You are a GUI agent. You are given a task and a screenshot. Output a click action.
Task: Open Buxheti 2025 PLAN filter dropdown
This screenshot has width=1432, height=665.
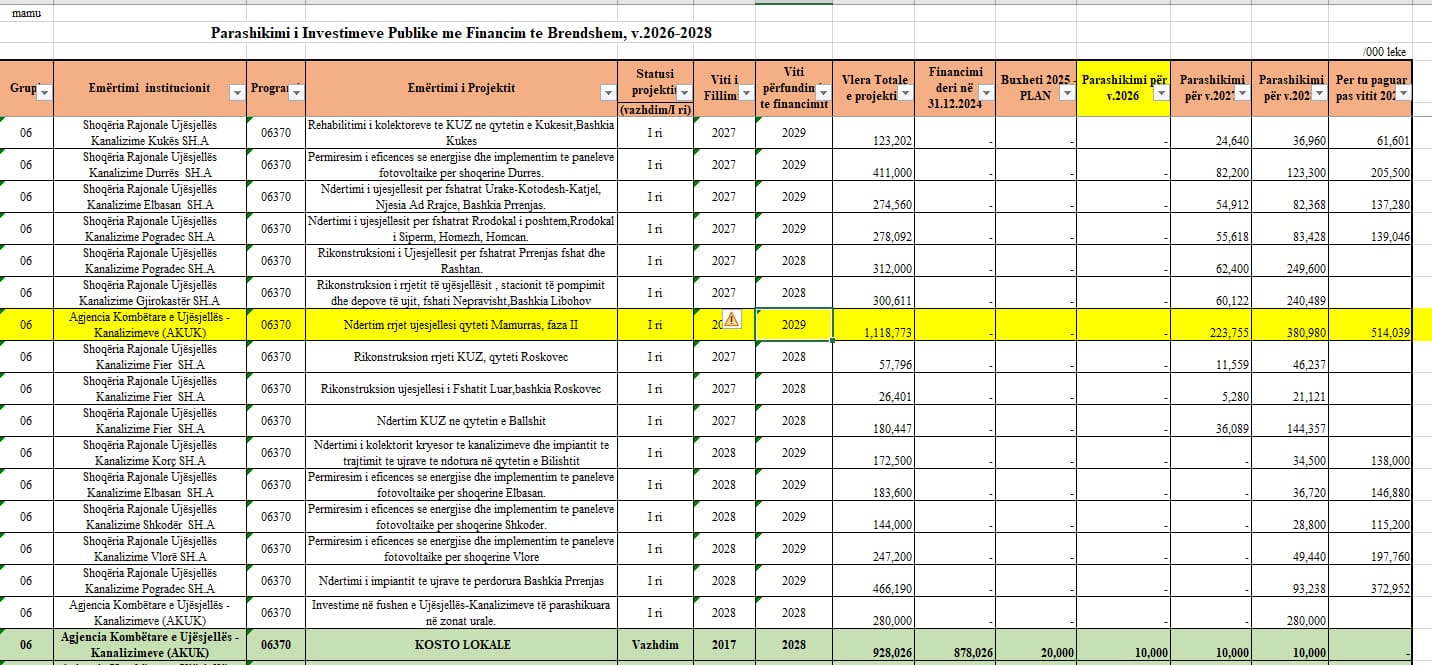(1067, 92)
